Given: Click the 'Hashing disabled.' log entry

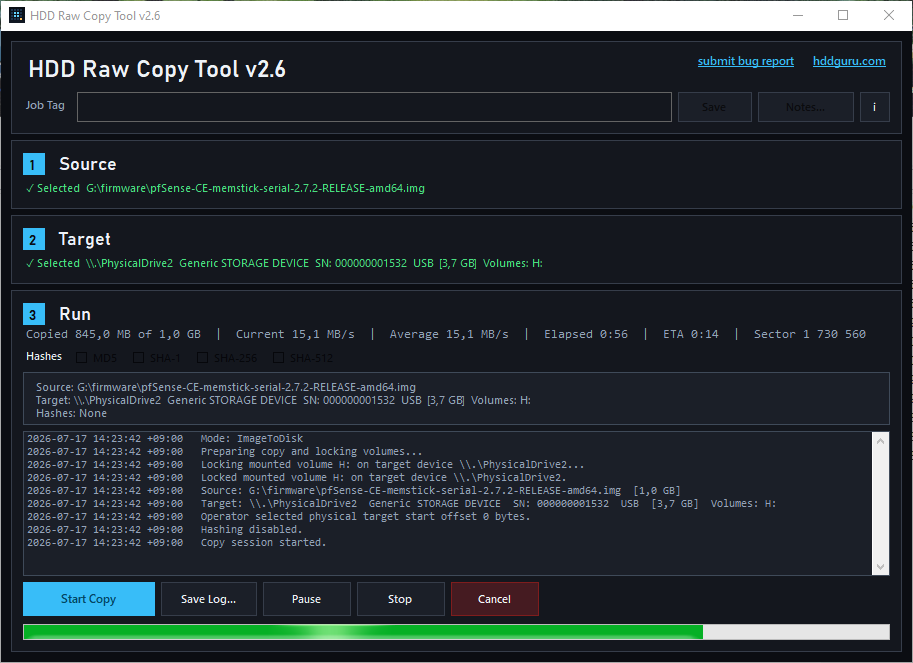Looking at the screenshot, I should click(x=252, y=529).
